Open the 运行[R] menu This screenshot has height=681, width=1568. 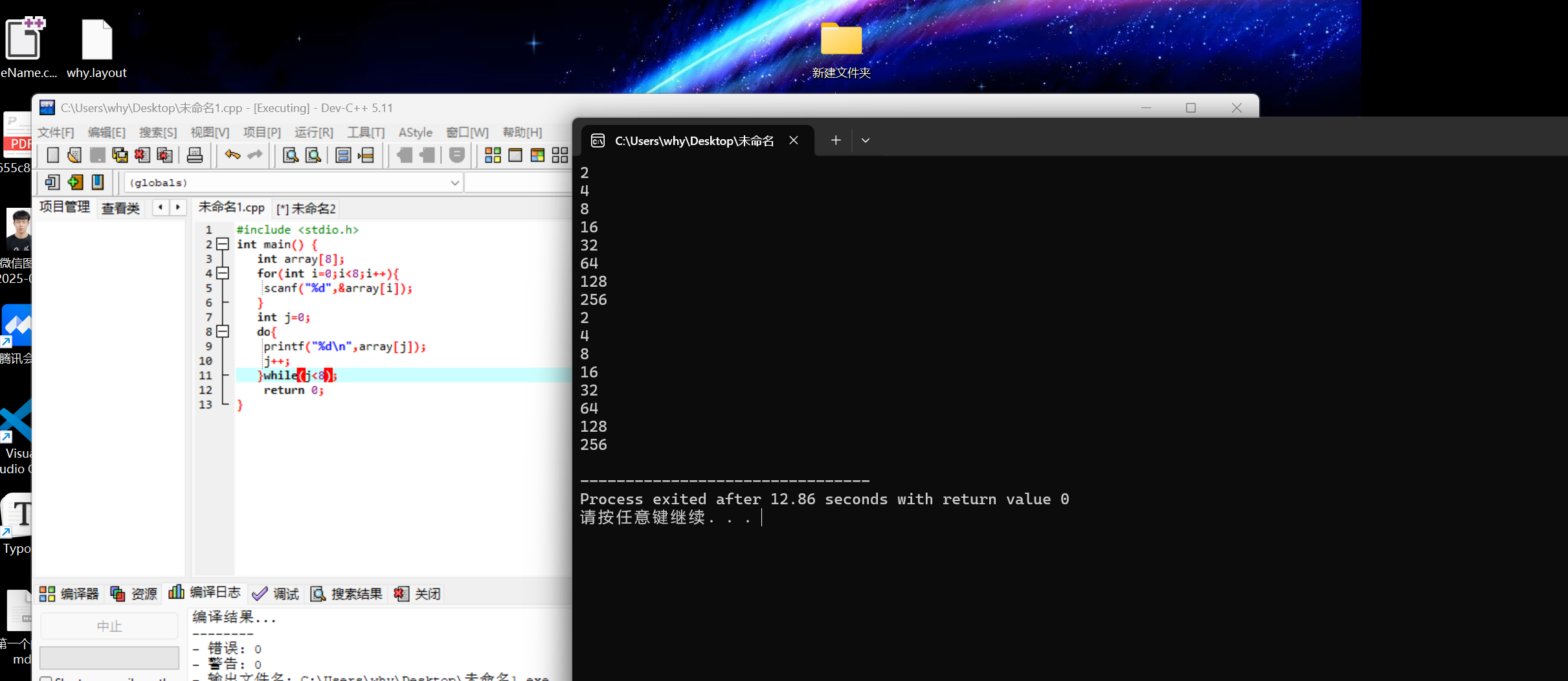(314, 132)
